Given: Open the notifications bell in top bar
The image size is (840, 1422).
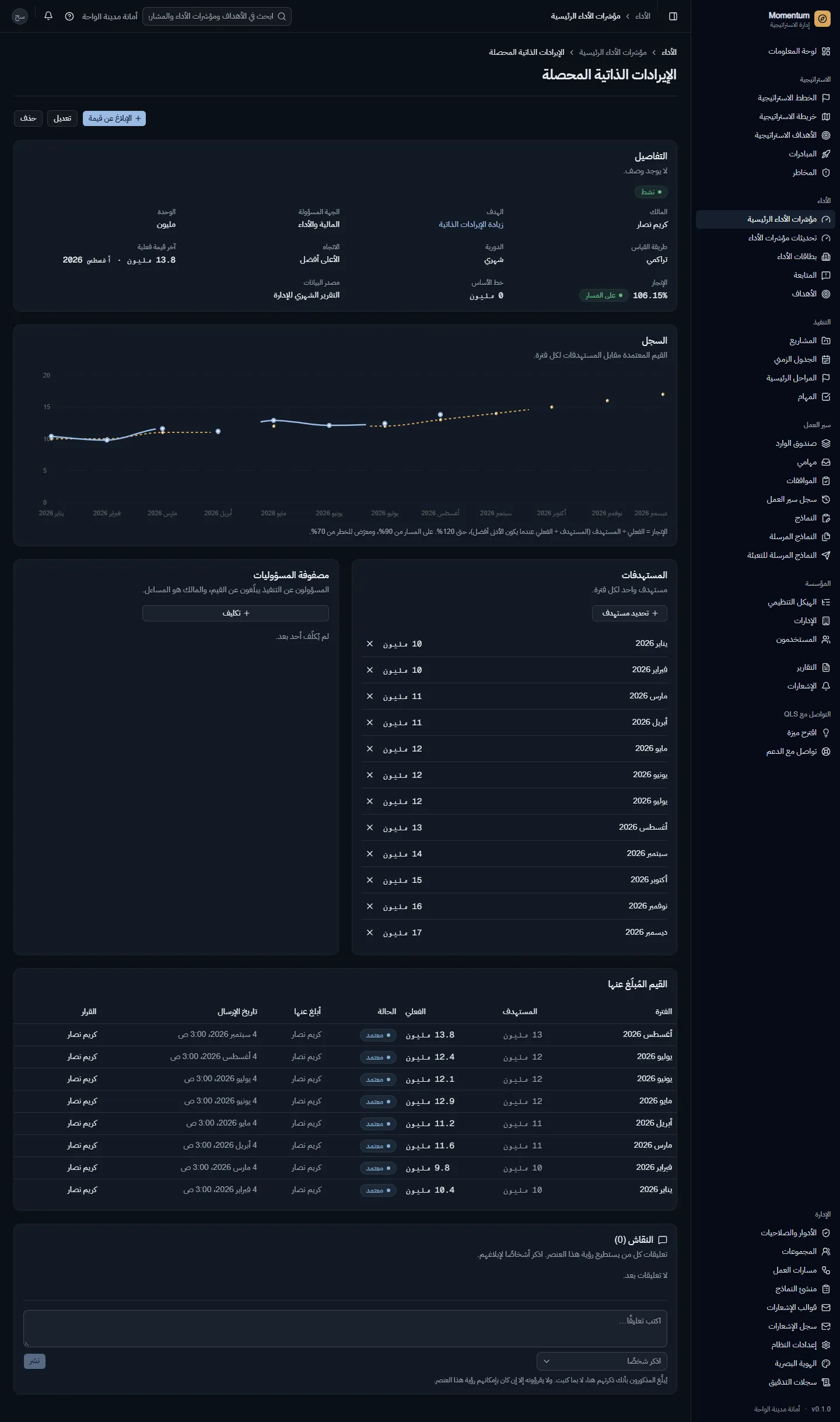Looking at the screenshot, I should pos(48,16).
